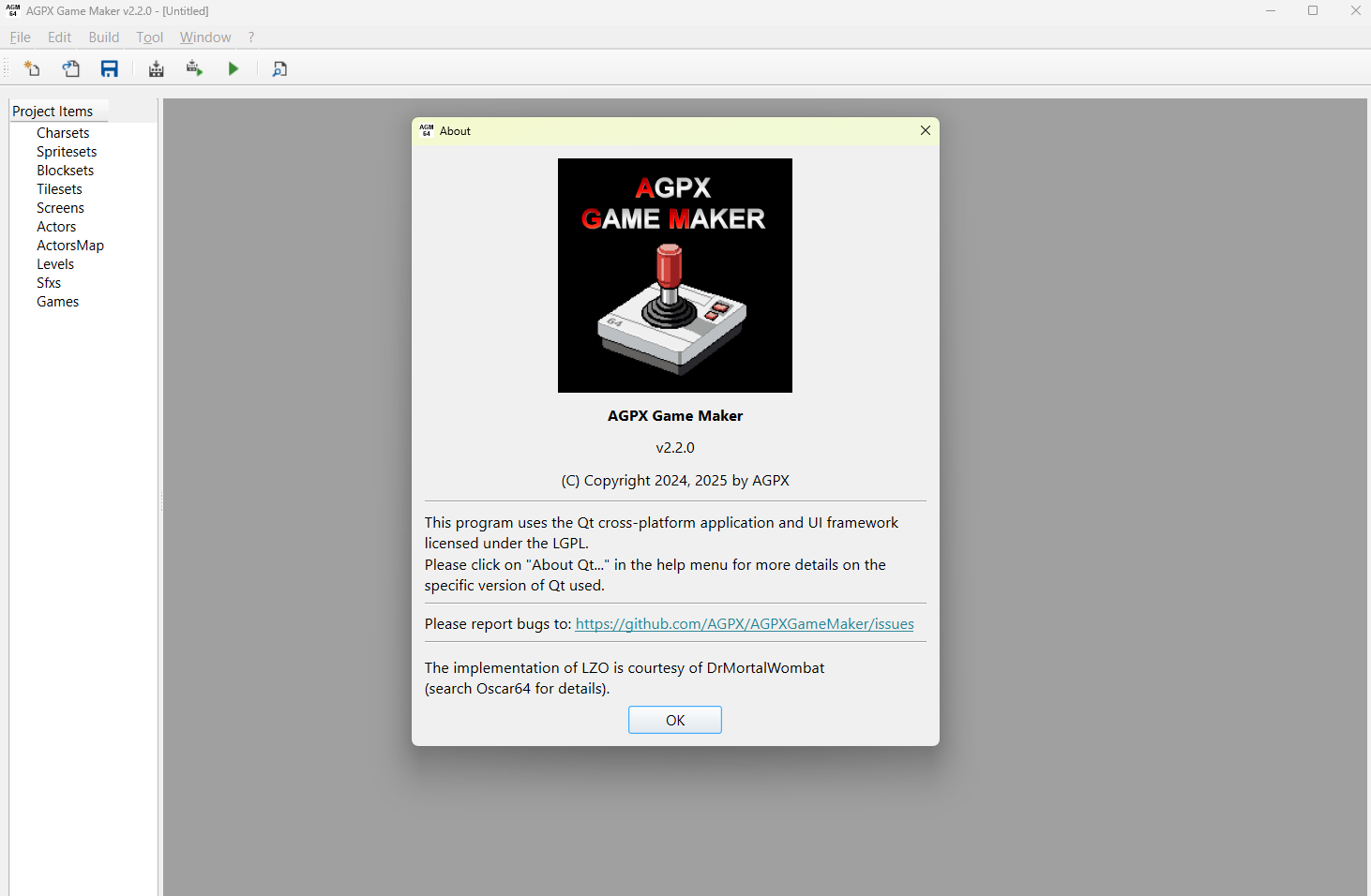Select Games in Project Items
Image resolution: width=1371 pixels, height=896 pixels.
click(x=57, y=302)
